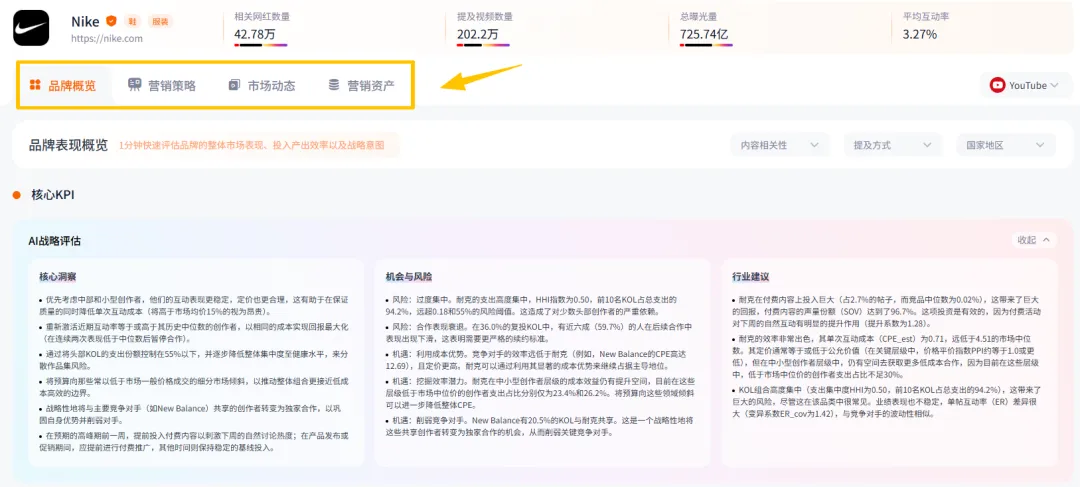Image resolution: width=1080 pixels, height=487 pixels.
Task: Click the color bar under 42.78万
Action: pyautogui.click(x=260, y=45)
